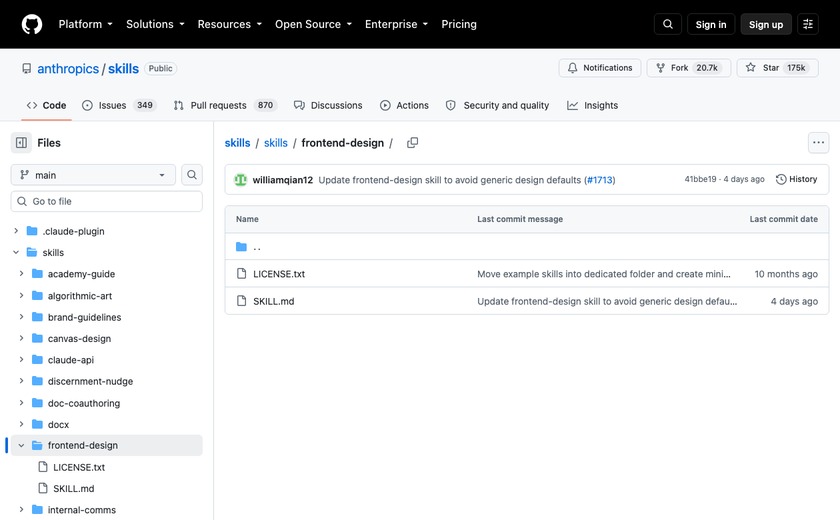Copy the frontend-design path icon
Image resolution: width=840 pixels, height=520 pixels.
tap(412, 143)
